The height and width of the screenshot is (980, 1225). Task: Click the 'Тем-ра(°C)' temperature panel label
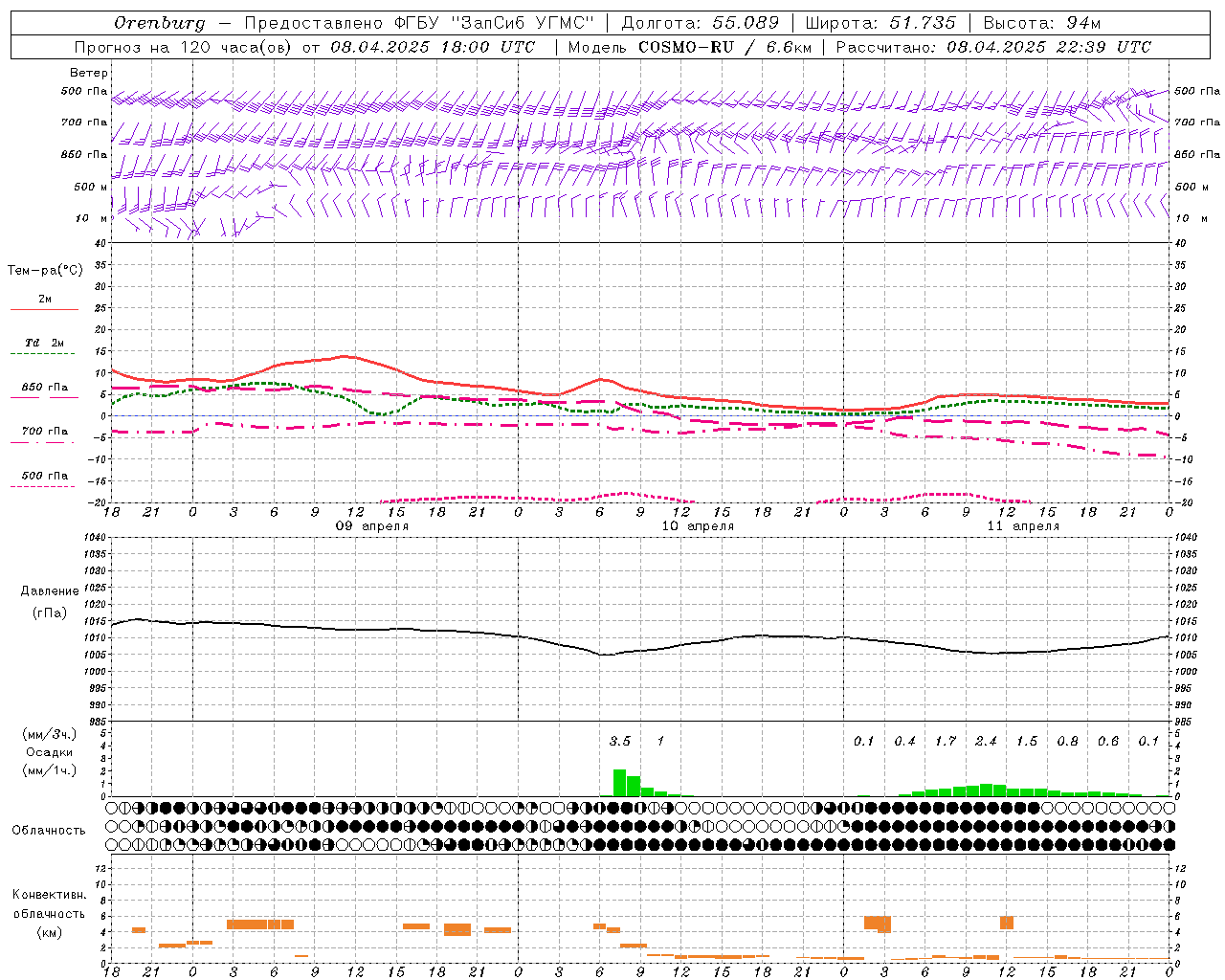[x=45, y=270]
